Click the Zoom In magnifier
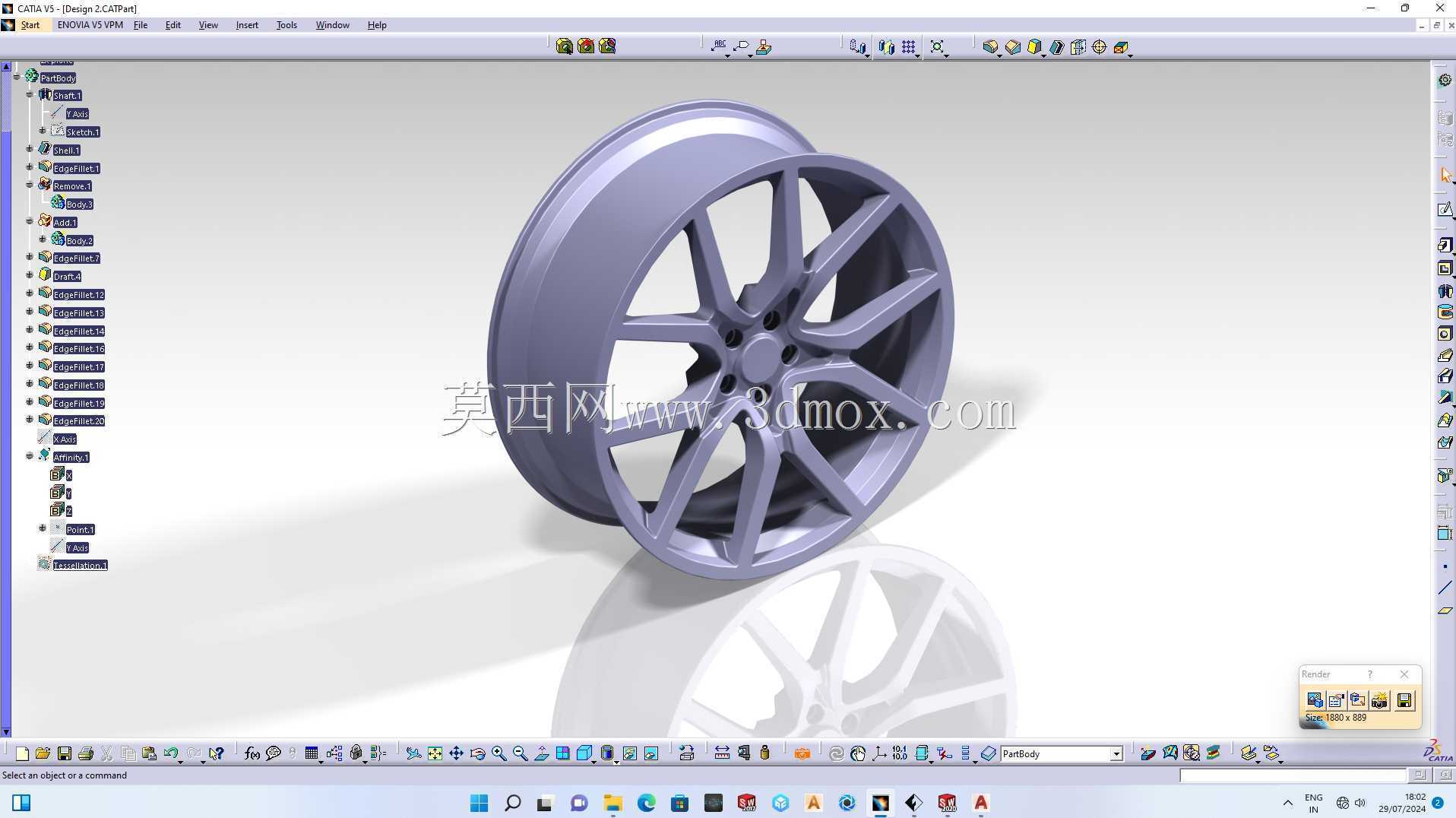 (499, 753)
